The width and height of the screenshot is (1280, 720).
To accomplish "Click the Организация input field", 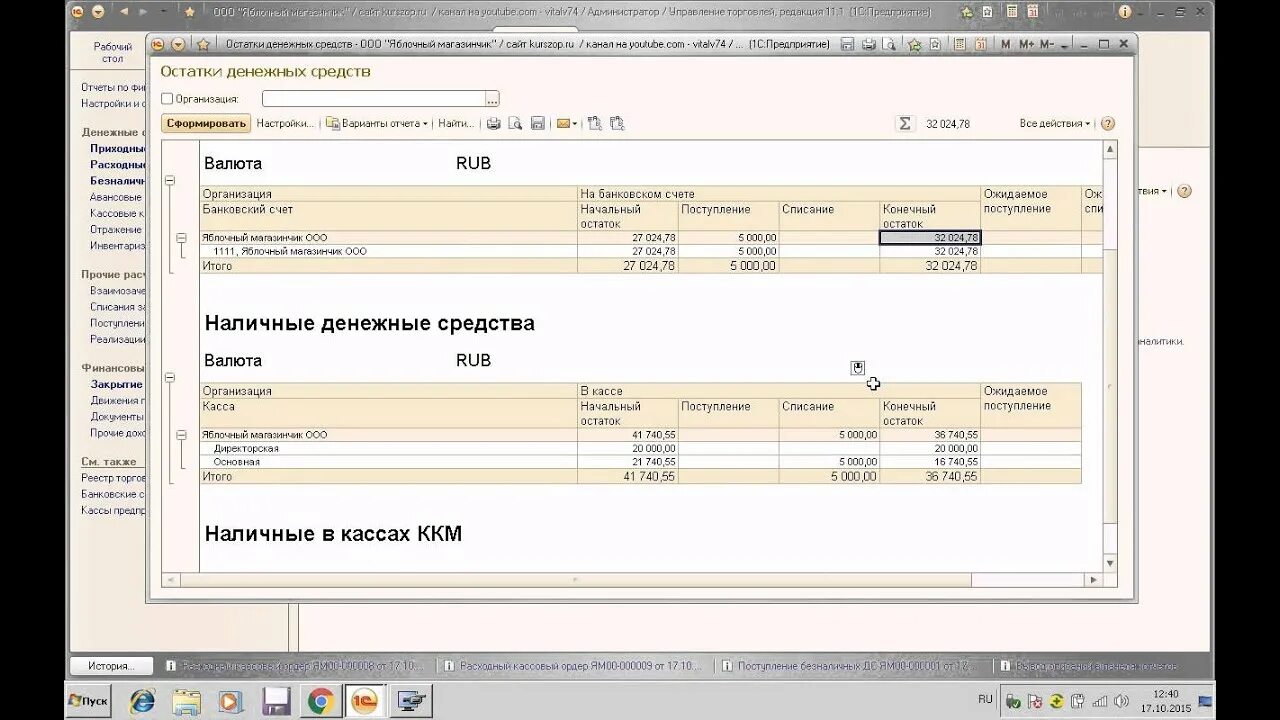I will (x=373, y=99).
